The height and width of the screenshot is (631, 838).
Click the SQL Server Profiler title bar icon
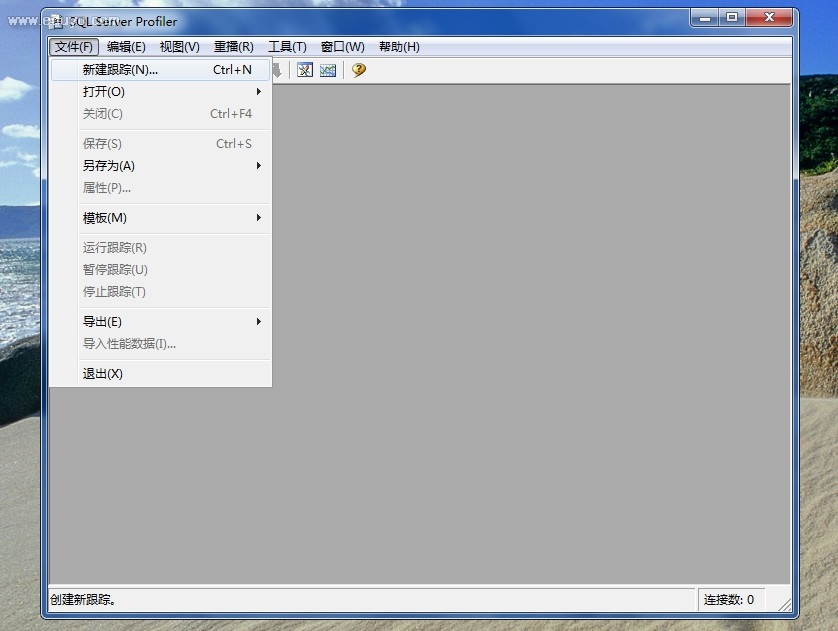coord(57,21)
